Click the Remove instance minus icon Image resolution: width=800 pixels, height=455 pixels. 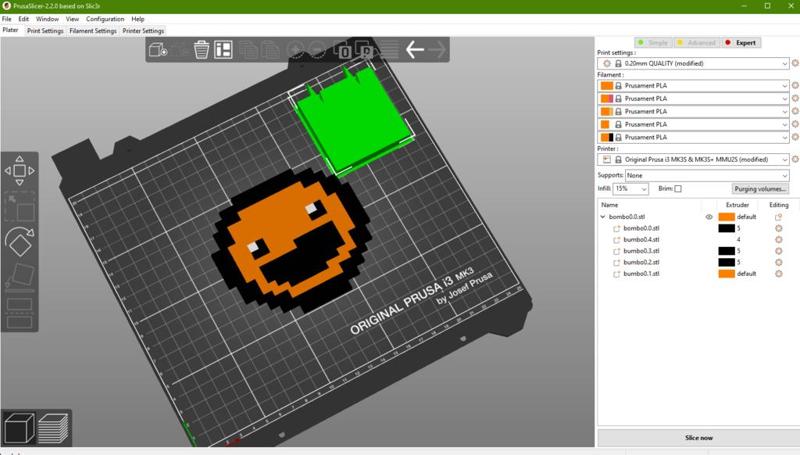click(x=317, y=50)
